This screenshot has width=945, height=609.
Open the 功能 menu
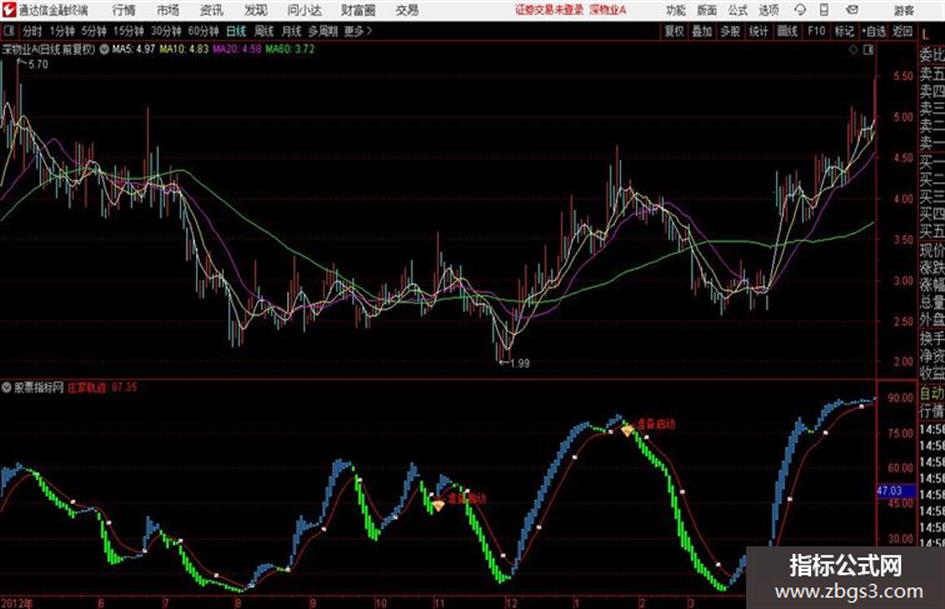point(676,10)
